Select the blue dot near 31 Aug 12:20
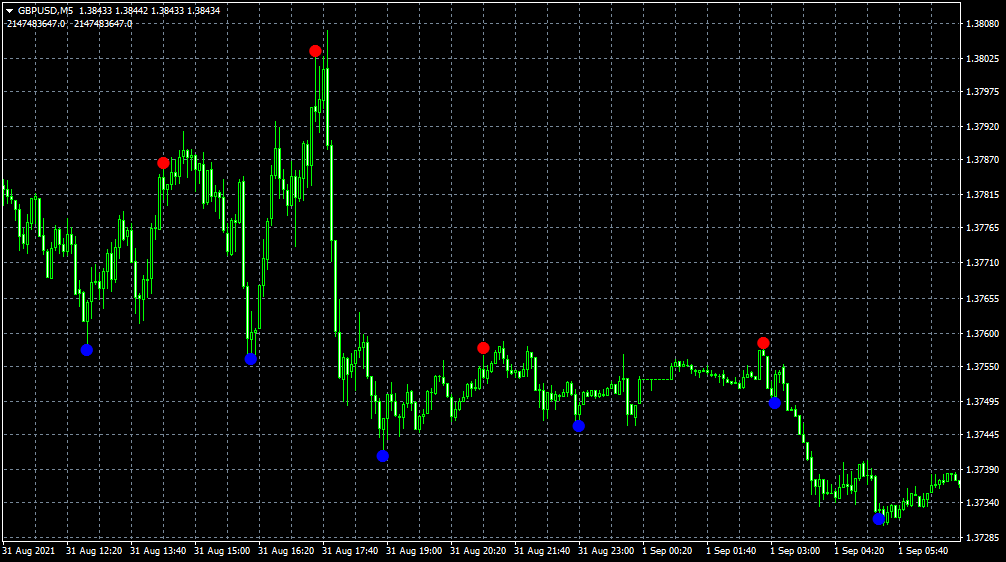Screen dimensions: 1006x562 tap(87, 350)
